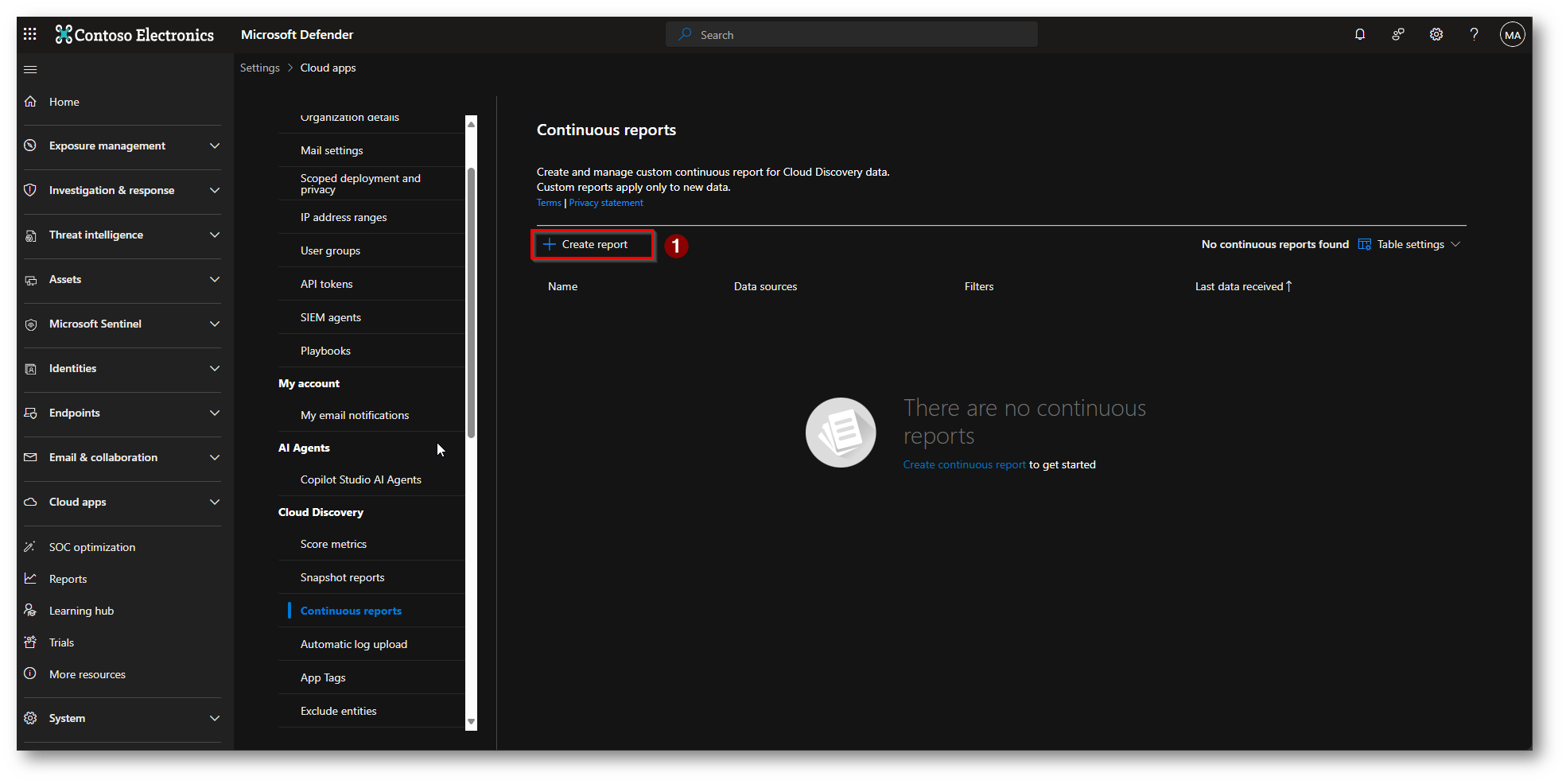Click the Search input field
The image size is (1566, 784).
click(851, 35)
